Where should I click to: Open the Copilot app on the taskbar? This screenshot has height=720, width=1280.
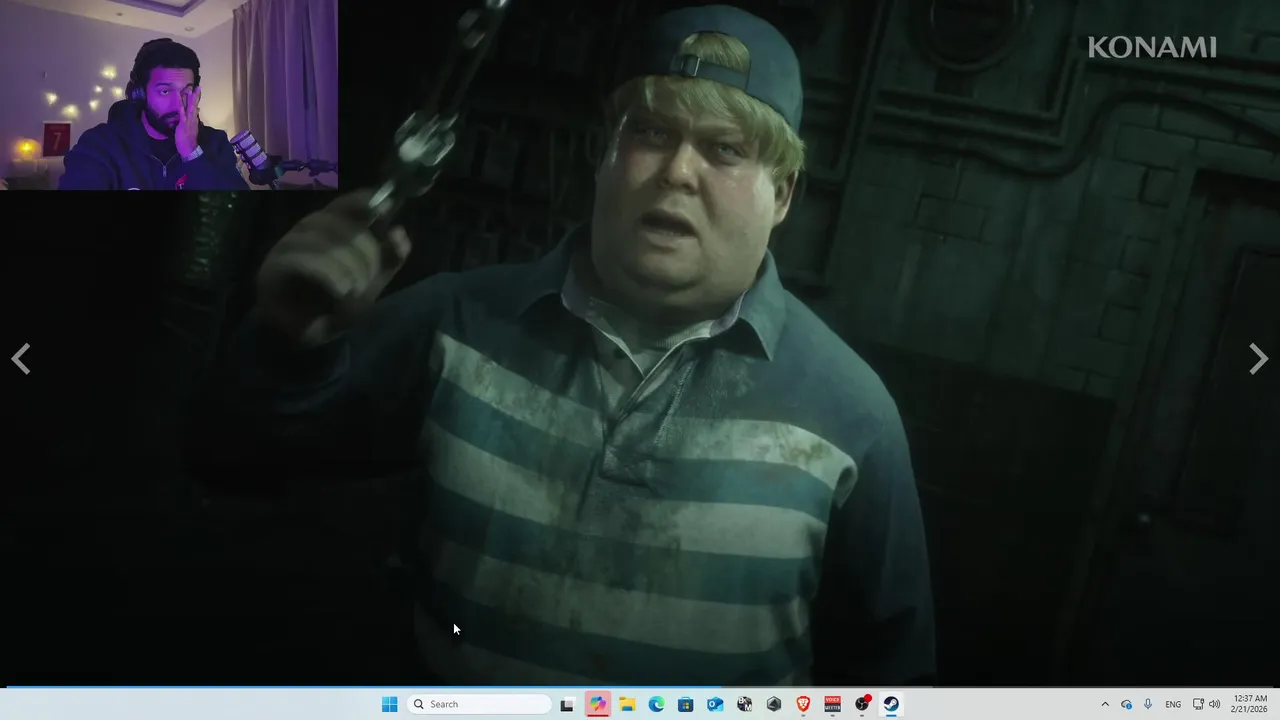click(x=597, y=704)
